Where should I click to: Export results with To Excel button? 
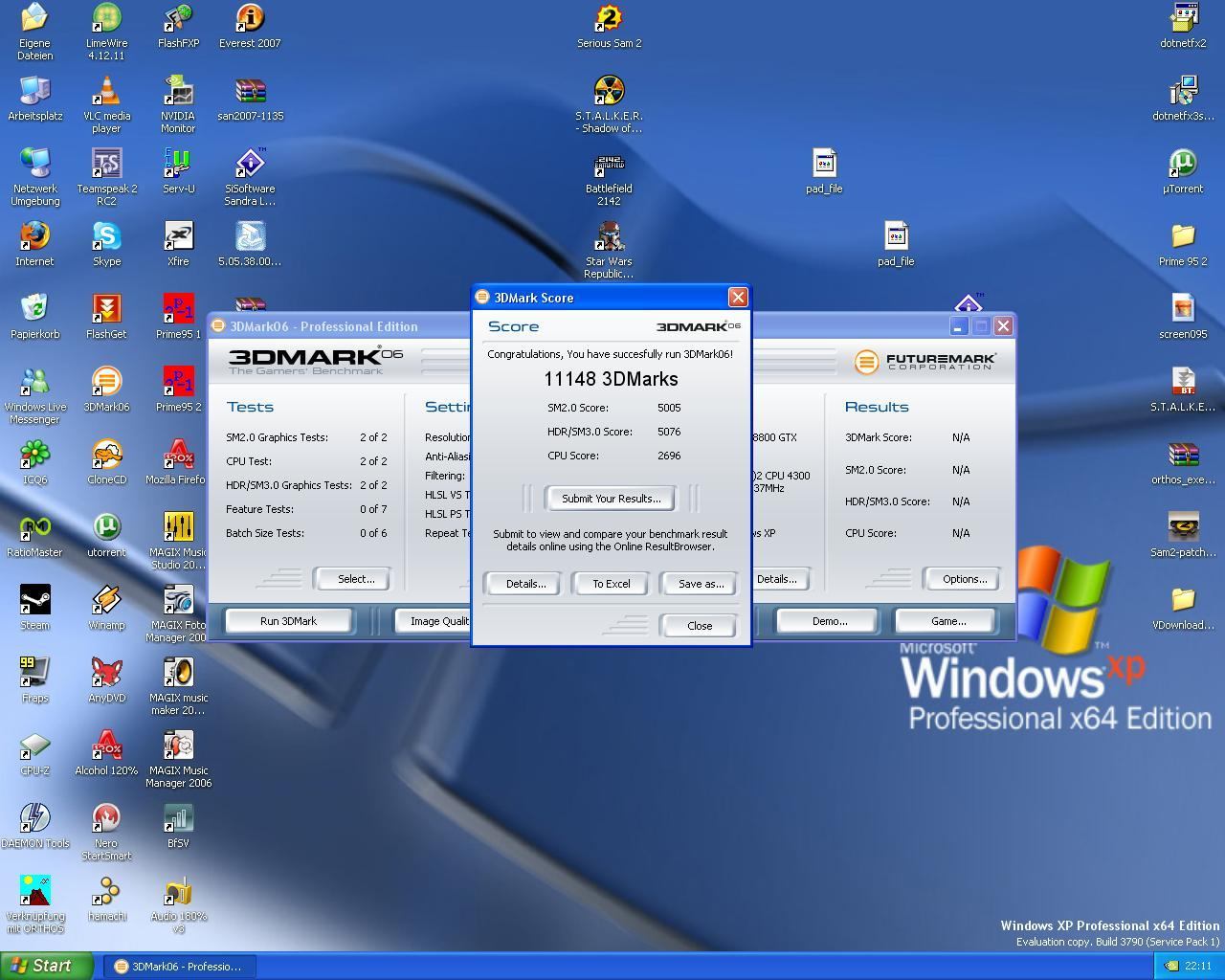click(x=612, y=584)
